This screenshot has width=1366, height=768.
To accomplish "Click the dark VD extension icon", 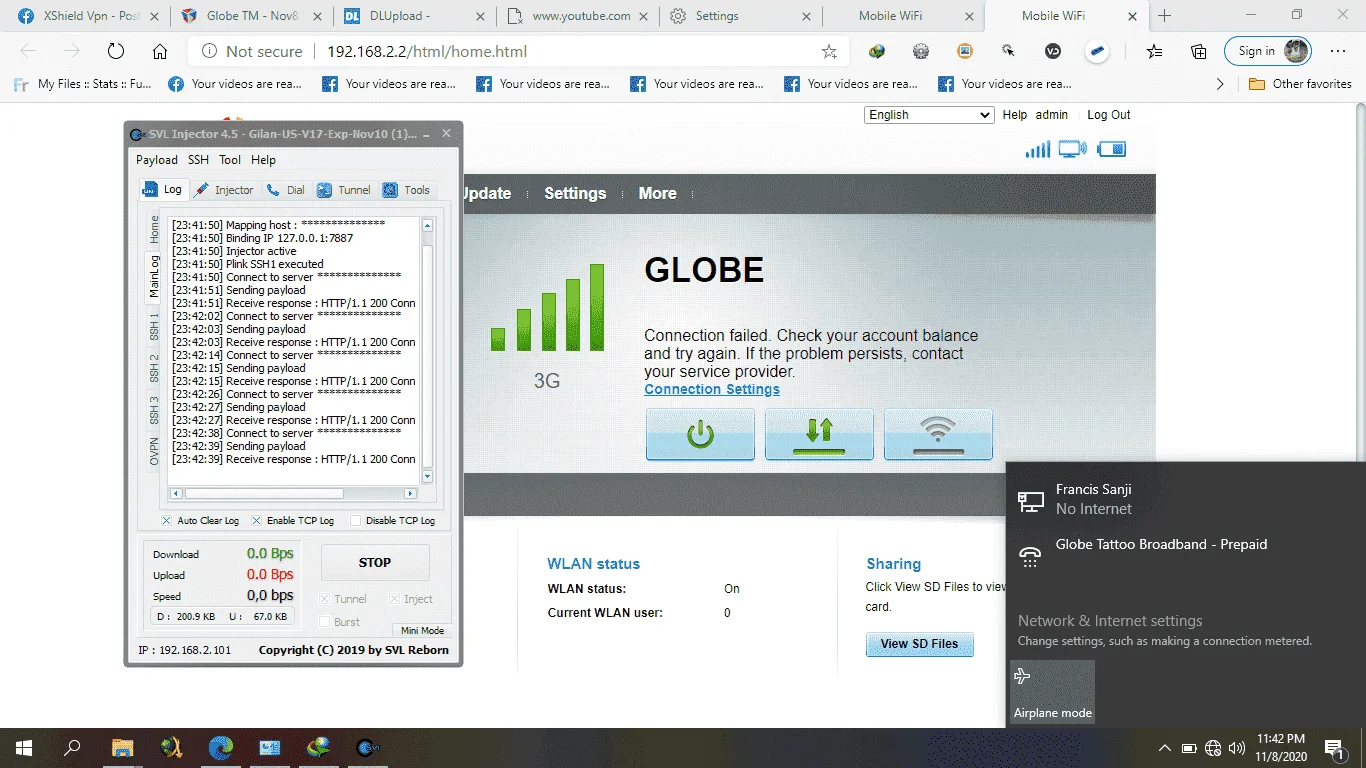I will click(x=1053, y=51).
